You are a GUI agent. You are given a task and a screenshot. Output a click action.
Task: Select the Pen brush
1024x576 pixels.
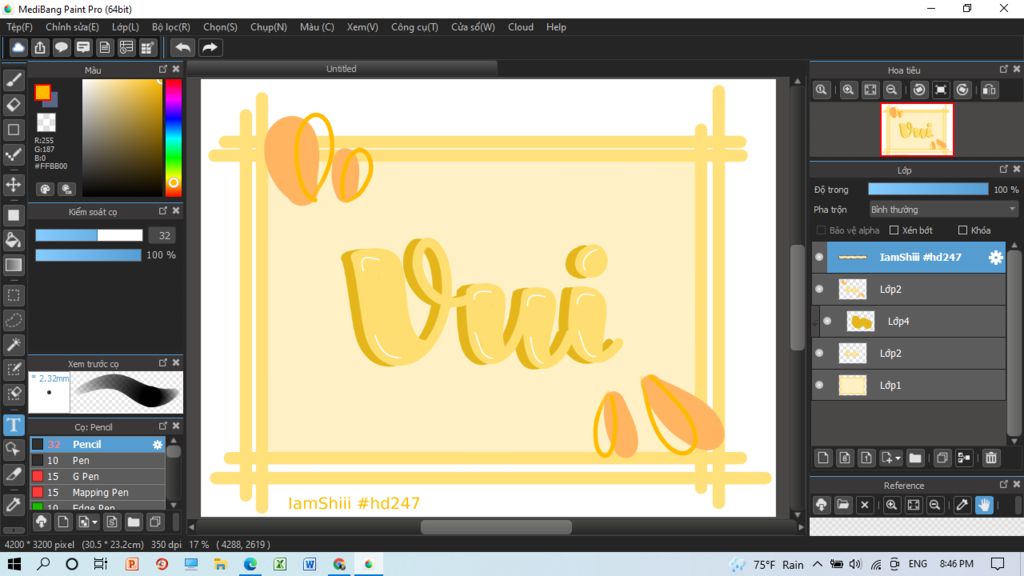(98, 460)
